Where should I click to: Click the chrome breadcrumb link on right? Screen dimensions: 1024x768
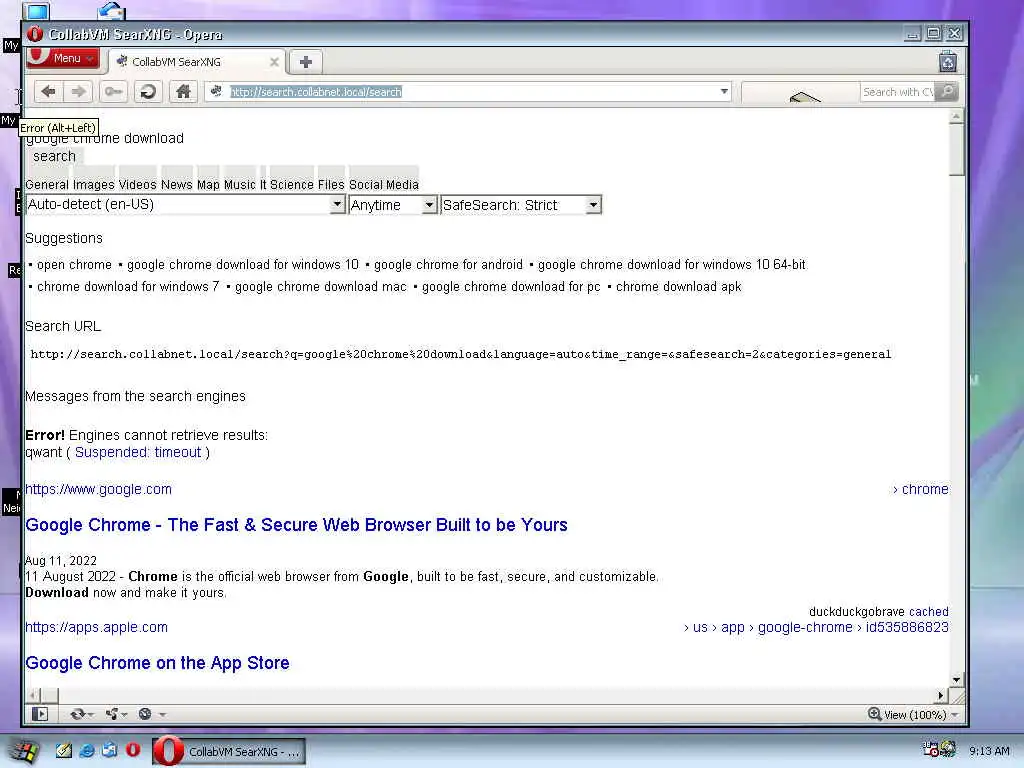pyautogui.click(x=920, y=489)
